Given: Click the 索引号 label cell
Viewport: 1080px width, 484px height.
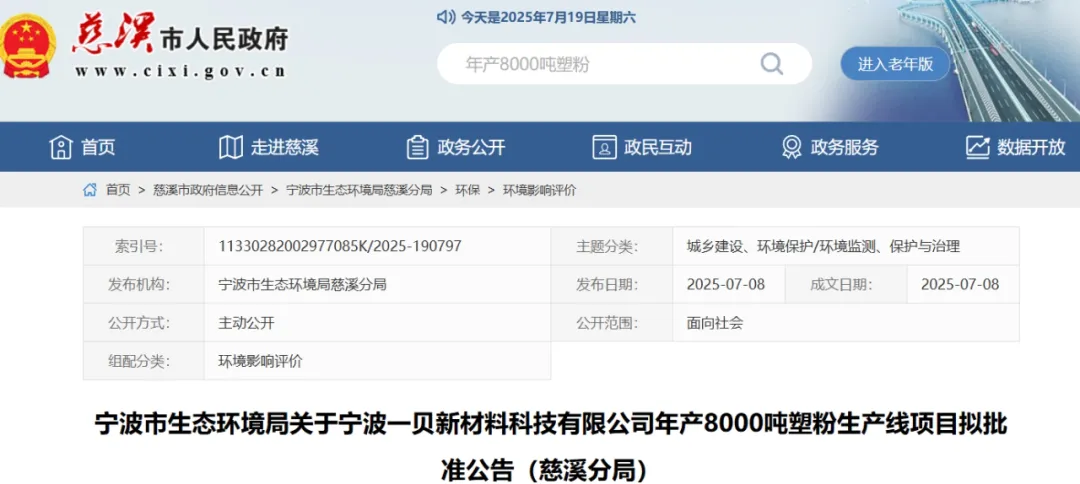Looking at the screenshot, I should [144, 246].
